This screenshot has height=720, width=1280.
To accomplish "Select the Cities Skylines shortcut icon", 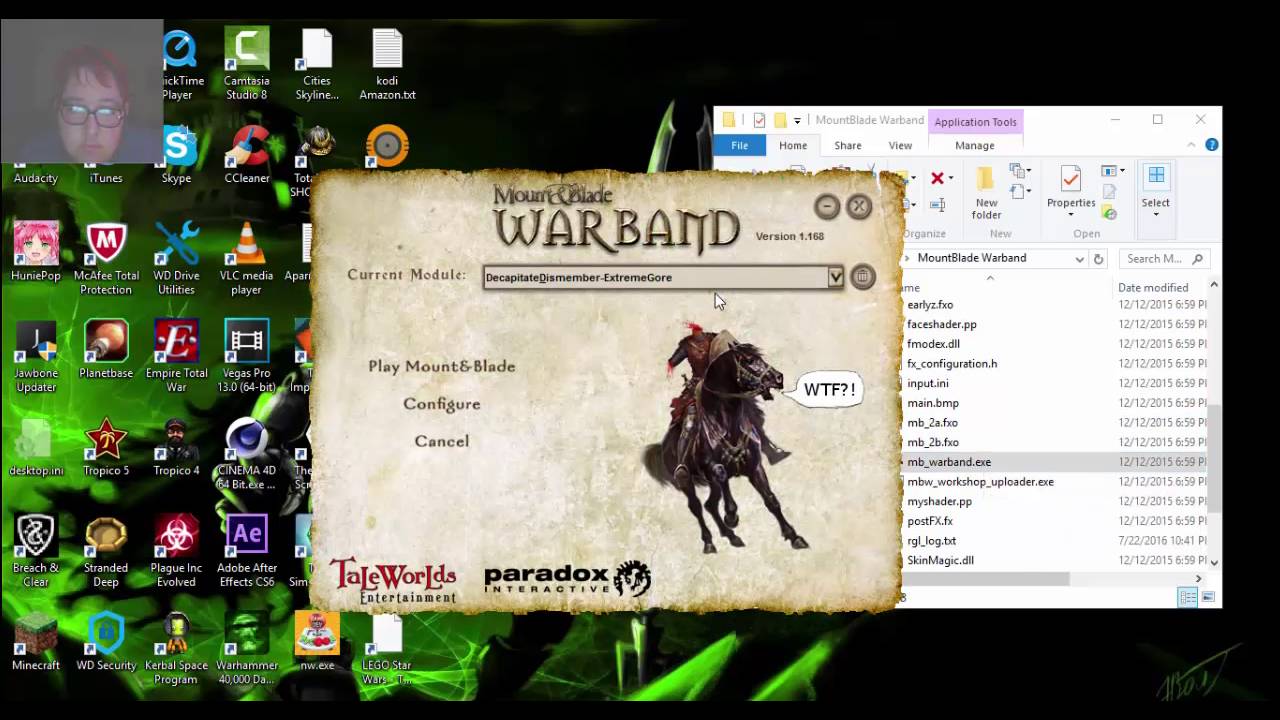I will point(317,66).
